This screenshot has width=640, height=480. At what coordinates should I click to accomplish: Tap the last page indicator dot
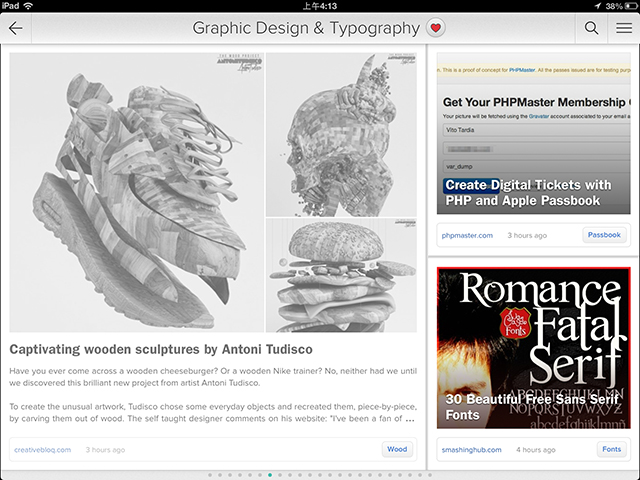tap(430, 475)
